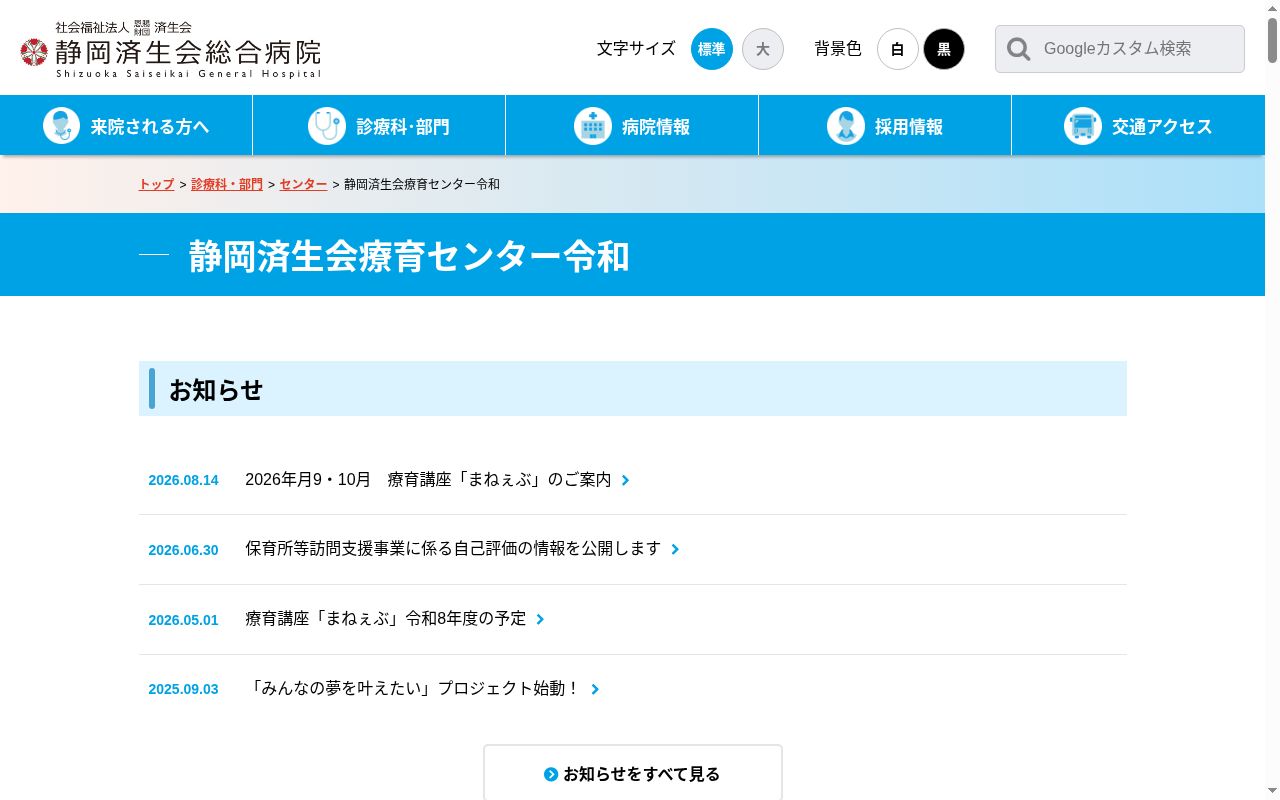Open the 診療科・部門 menu
The width and height of the screenshot is (1280, 800).
(x=379, y=126)
